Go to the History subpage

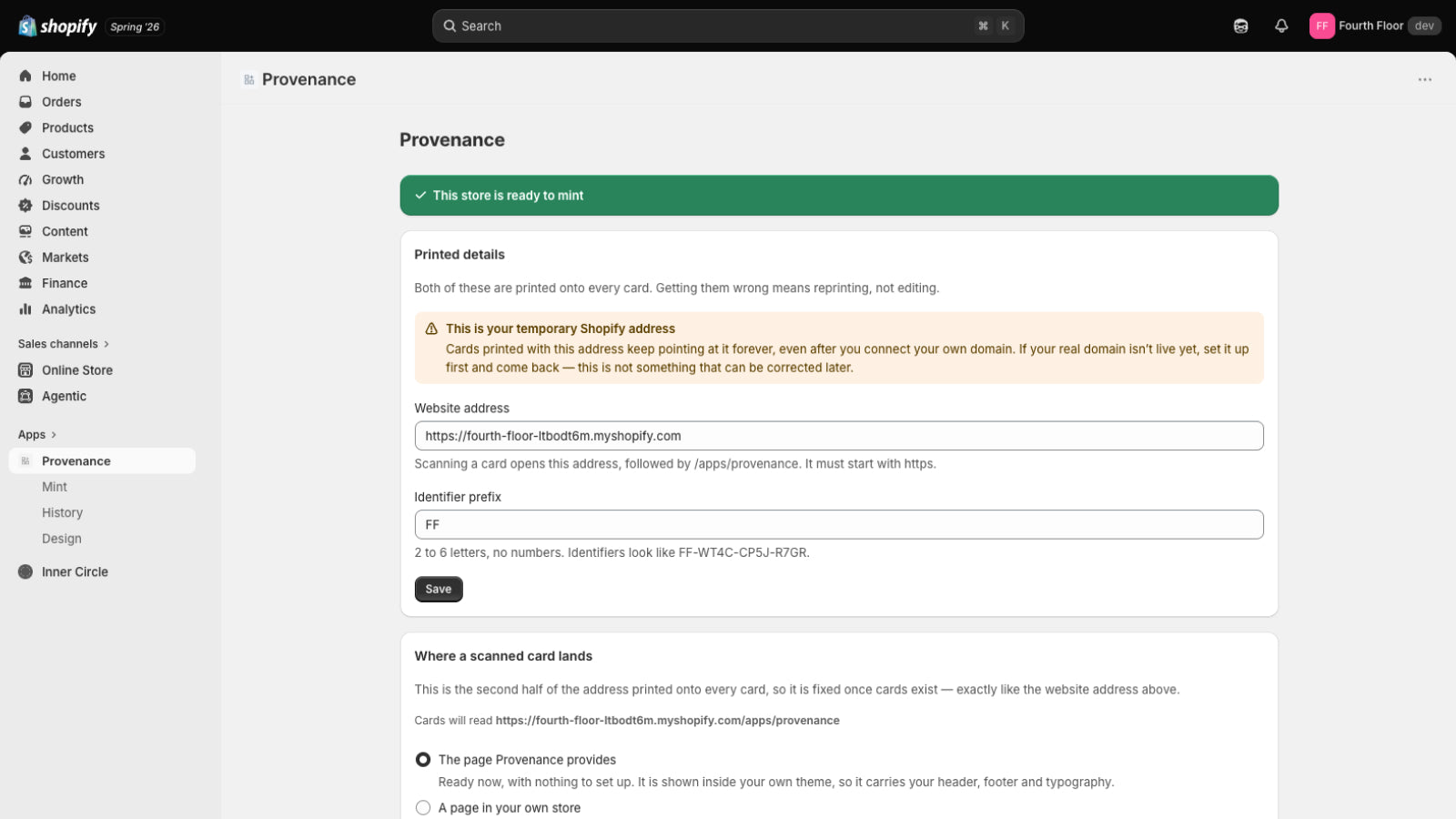62,513
